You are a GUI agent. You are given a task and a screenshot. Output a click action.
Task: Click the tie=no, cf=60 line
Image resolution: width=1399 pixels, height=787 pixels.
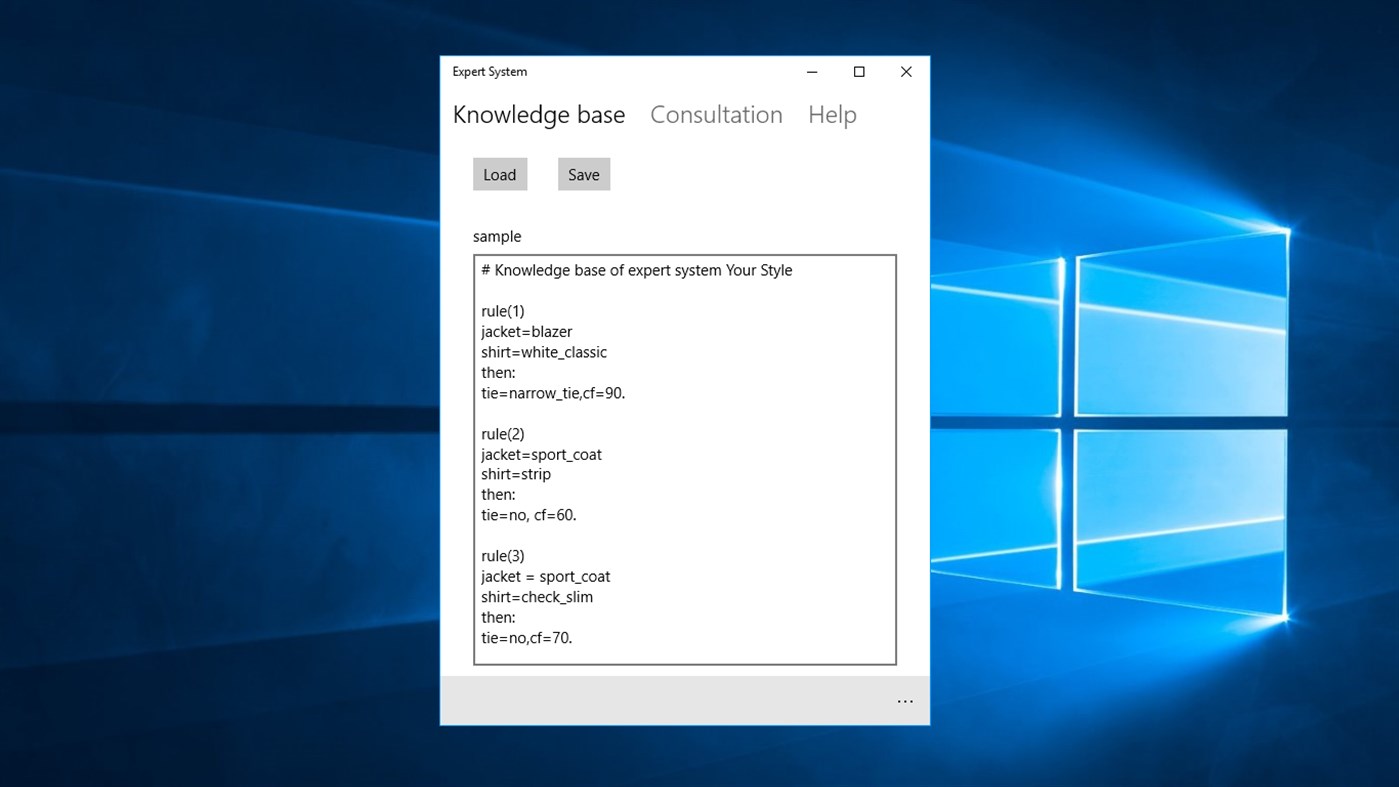click(529, 514)
